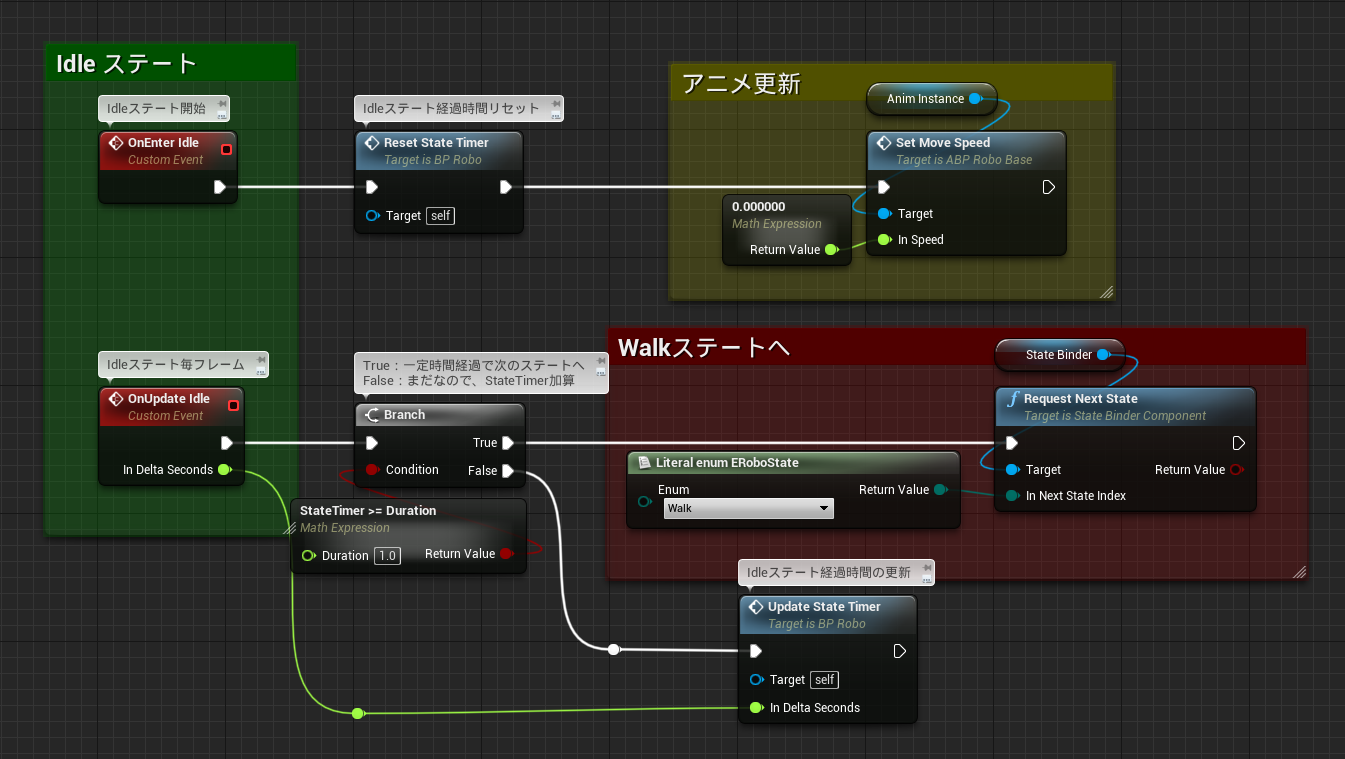Click Set Move Speed execution input pin

click(x=883, y=187)
